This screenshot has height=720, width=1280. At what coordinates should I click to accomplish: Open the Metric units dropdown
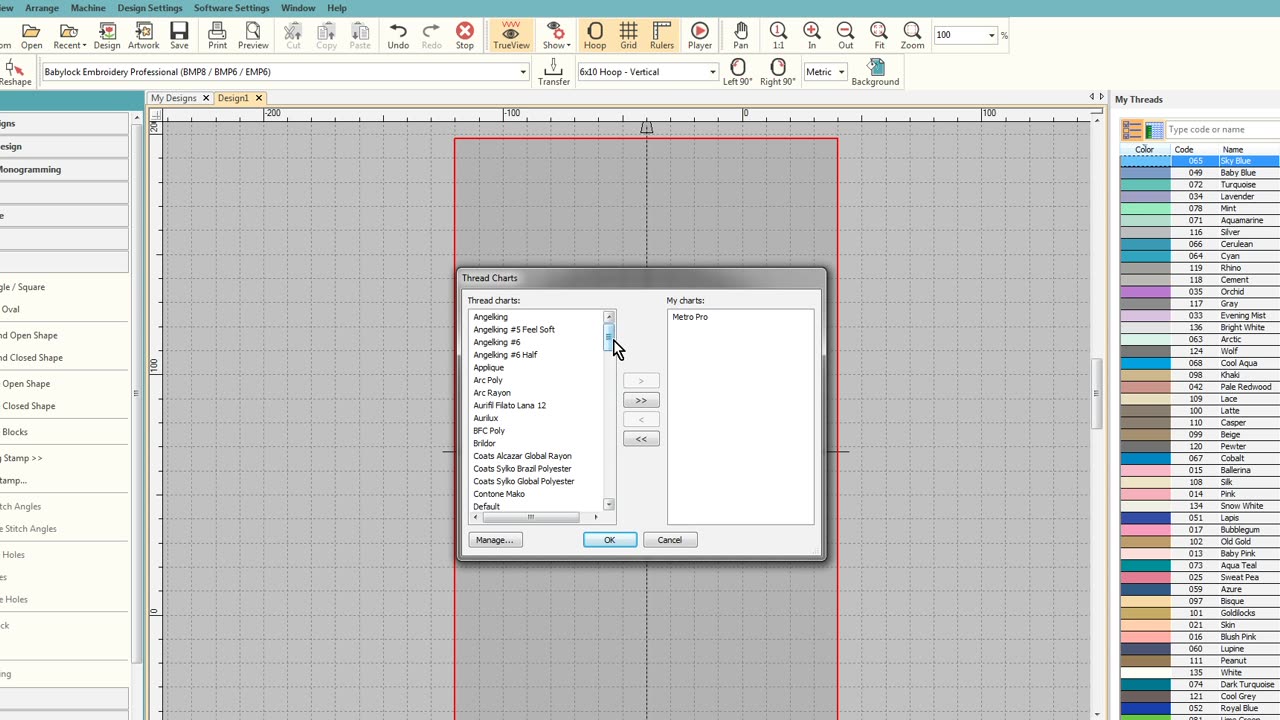pyautogui.click(x=841, y=72)
